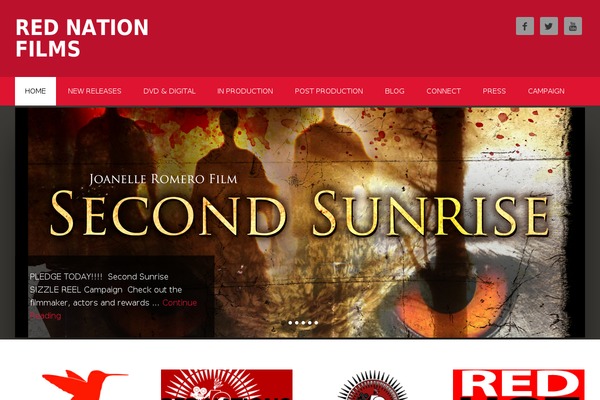Go to the Campaign menu item

pos(546,91)
